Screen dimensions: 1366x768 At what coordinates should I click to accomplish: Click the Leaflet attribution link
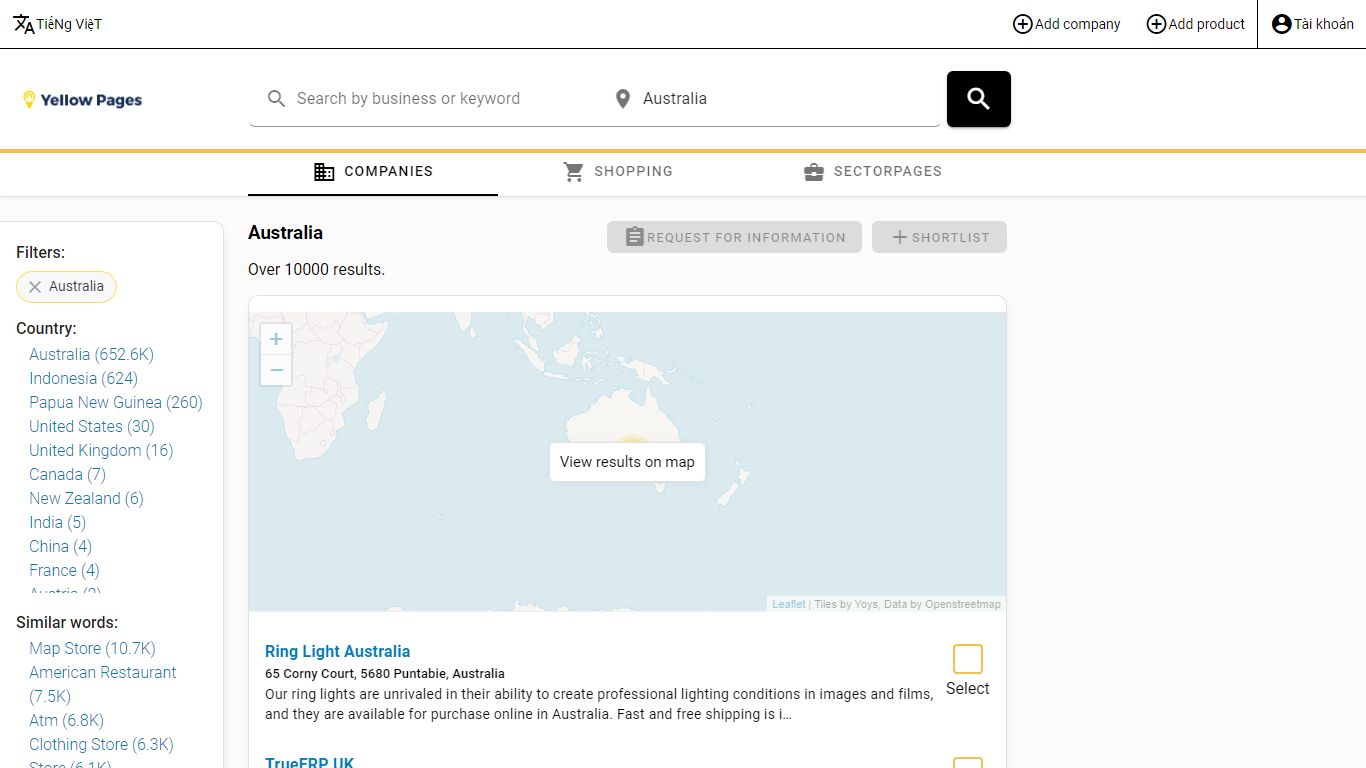[788, 604]
